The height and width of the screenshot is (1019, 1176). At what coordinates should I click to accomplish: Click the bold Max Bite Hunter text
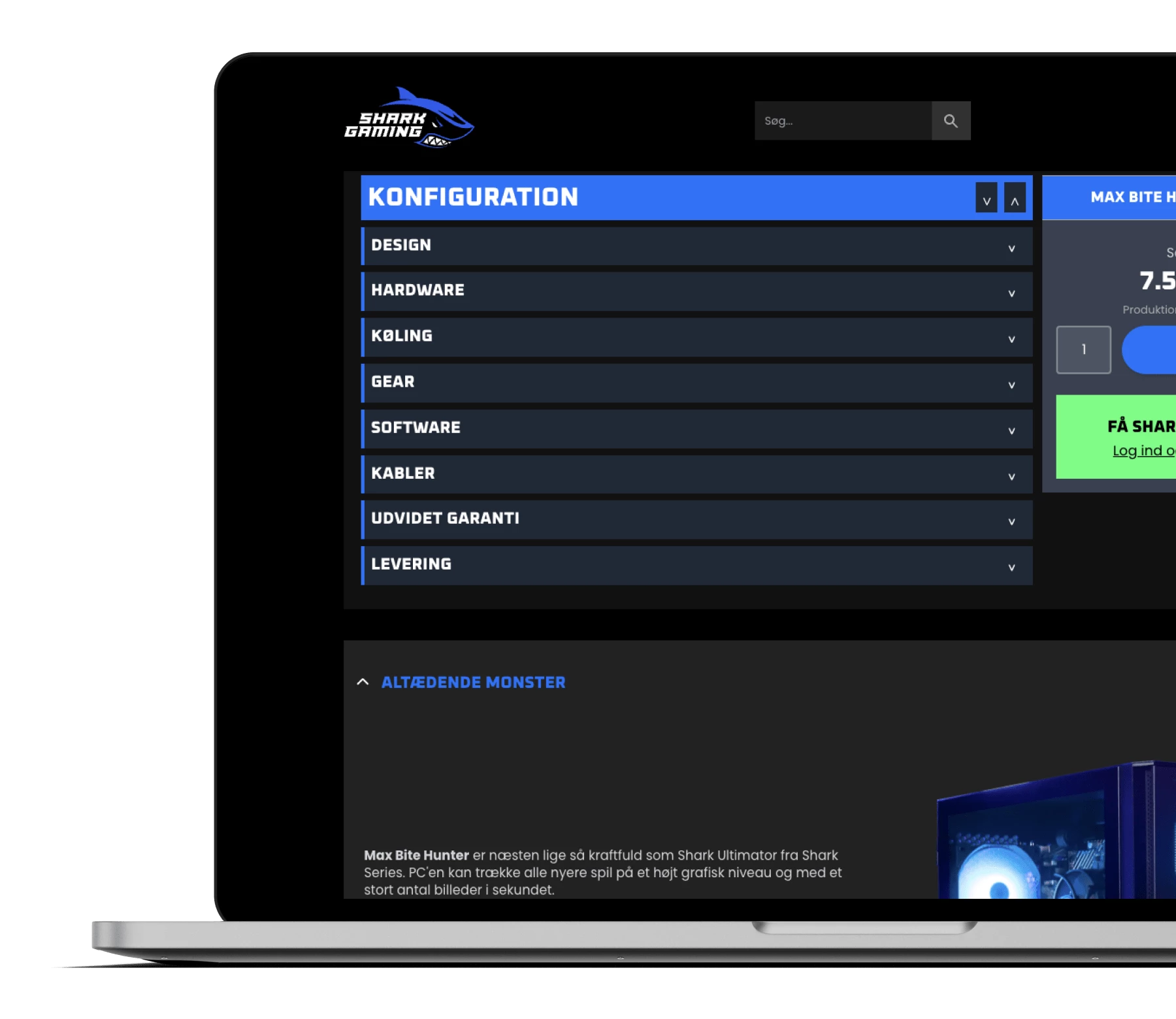click(x=416, y=855)
